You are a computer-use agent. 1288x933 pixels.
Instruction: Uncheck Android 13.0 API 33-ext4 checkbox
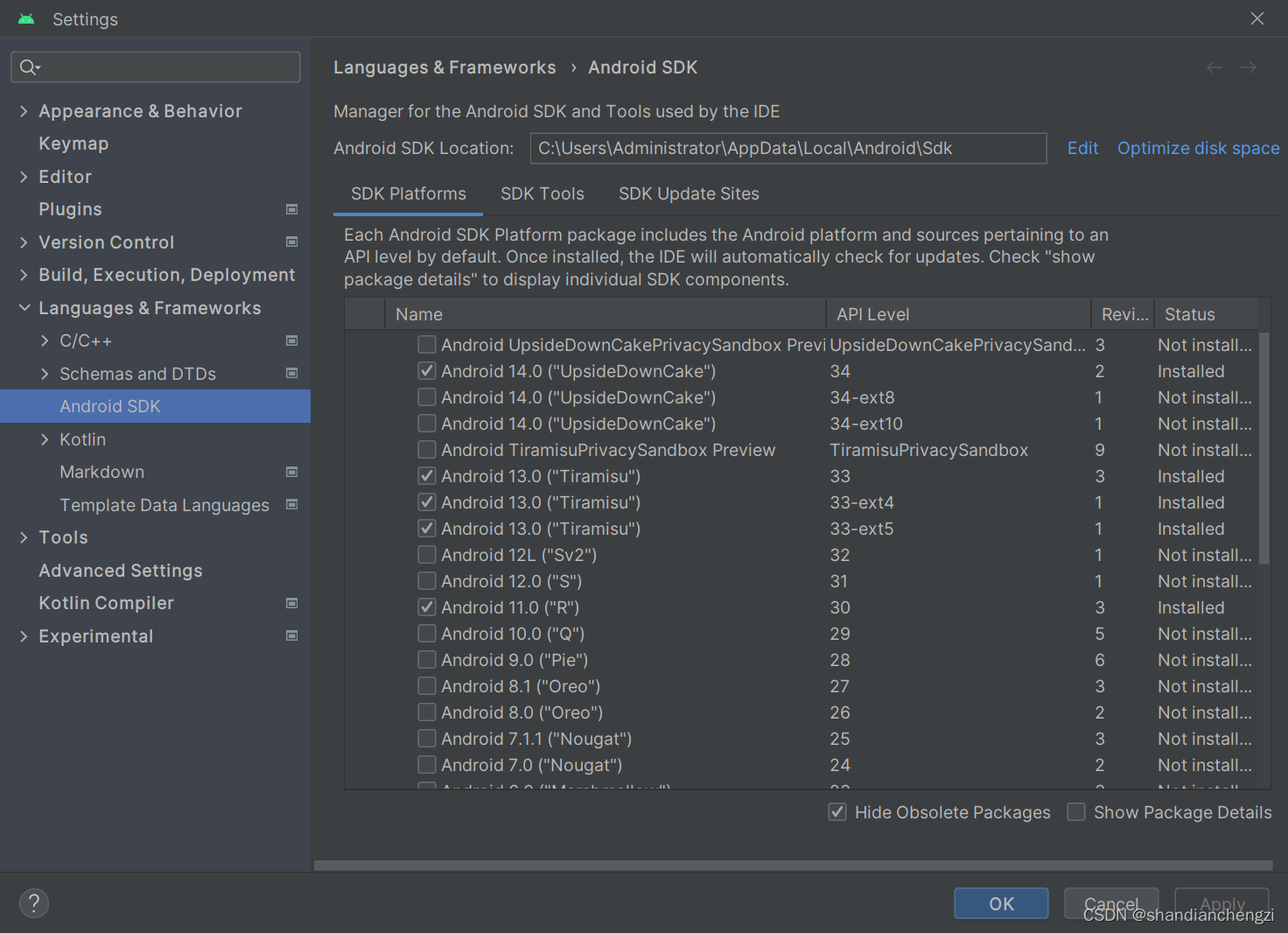pos(427,502)
